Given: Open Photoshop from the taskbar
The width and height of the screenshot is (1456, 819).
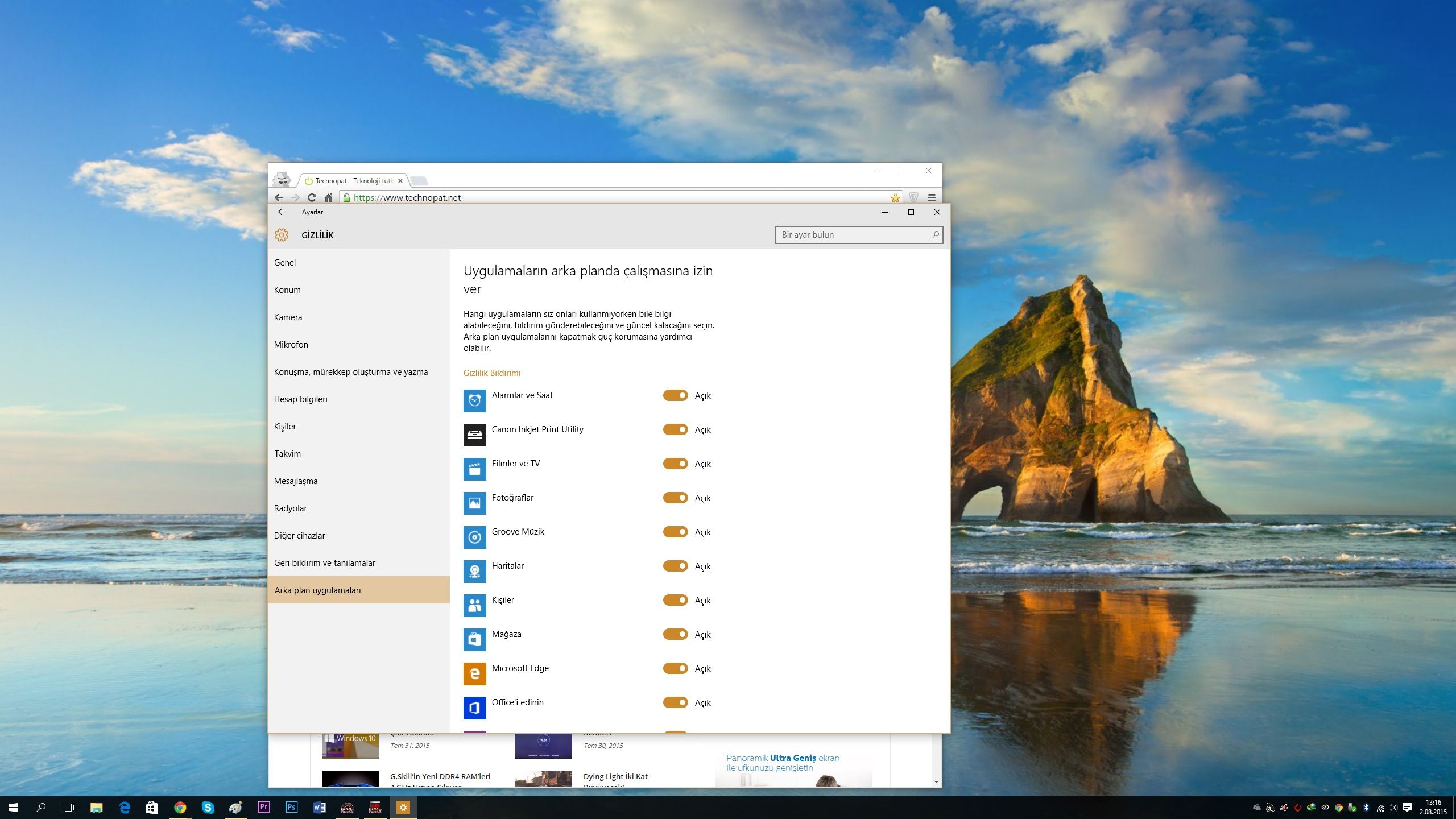Looking at the screenshot, I should (x=291, y=807).
